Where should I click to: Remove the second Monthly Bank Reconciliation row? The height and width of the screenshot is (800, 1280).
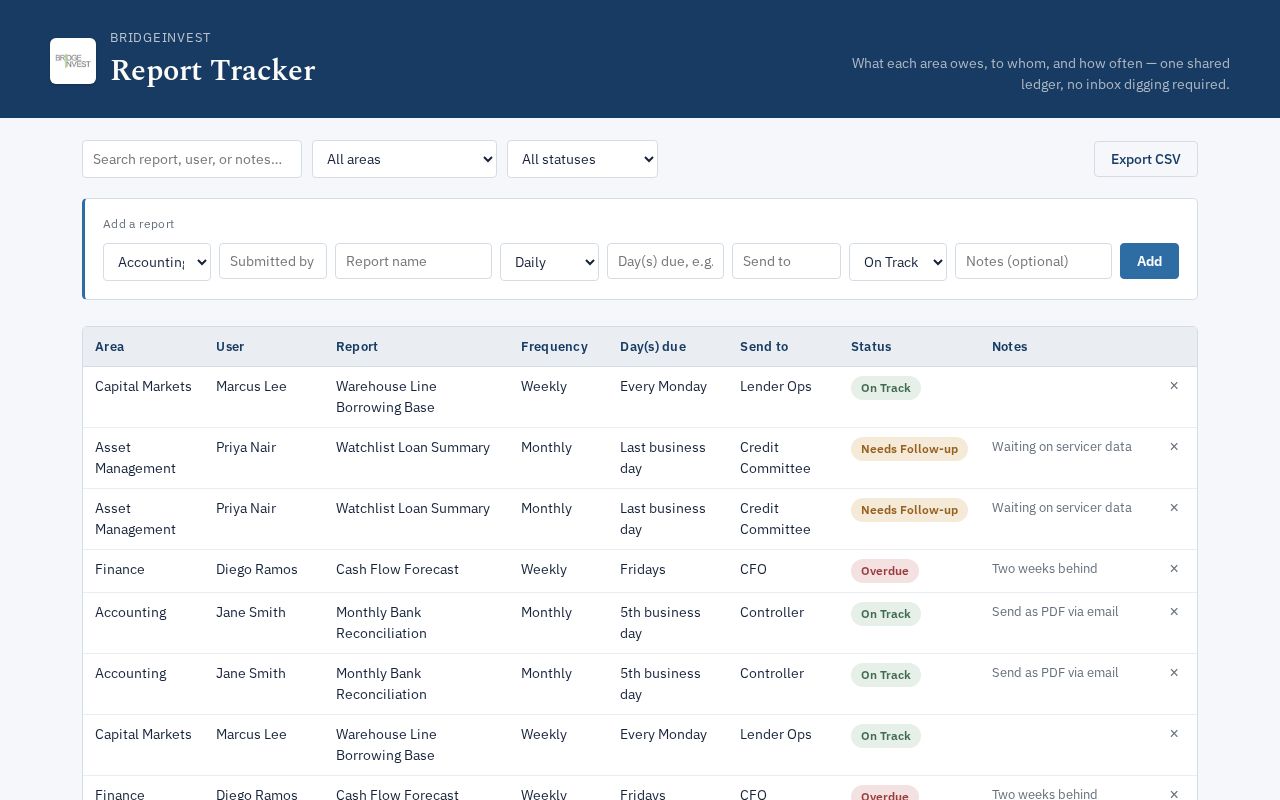tap(1174, 673)
